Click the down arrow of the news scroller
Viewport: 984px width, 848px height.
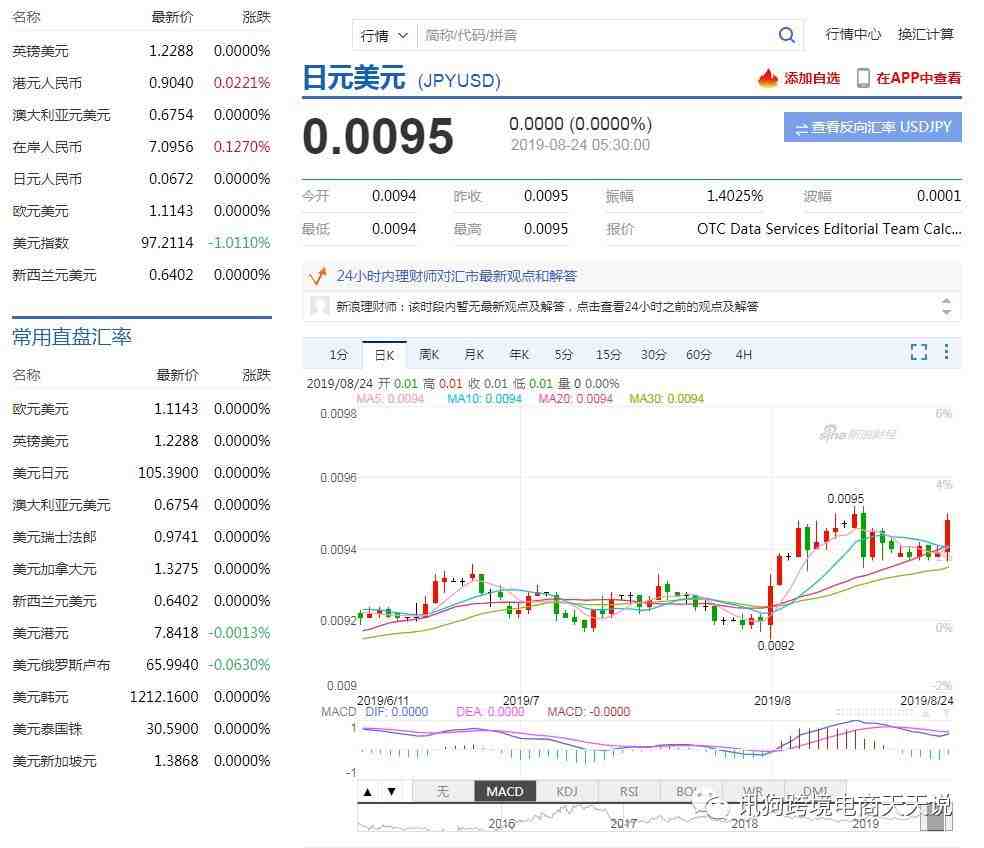click(x=946, y=312)
